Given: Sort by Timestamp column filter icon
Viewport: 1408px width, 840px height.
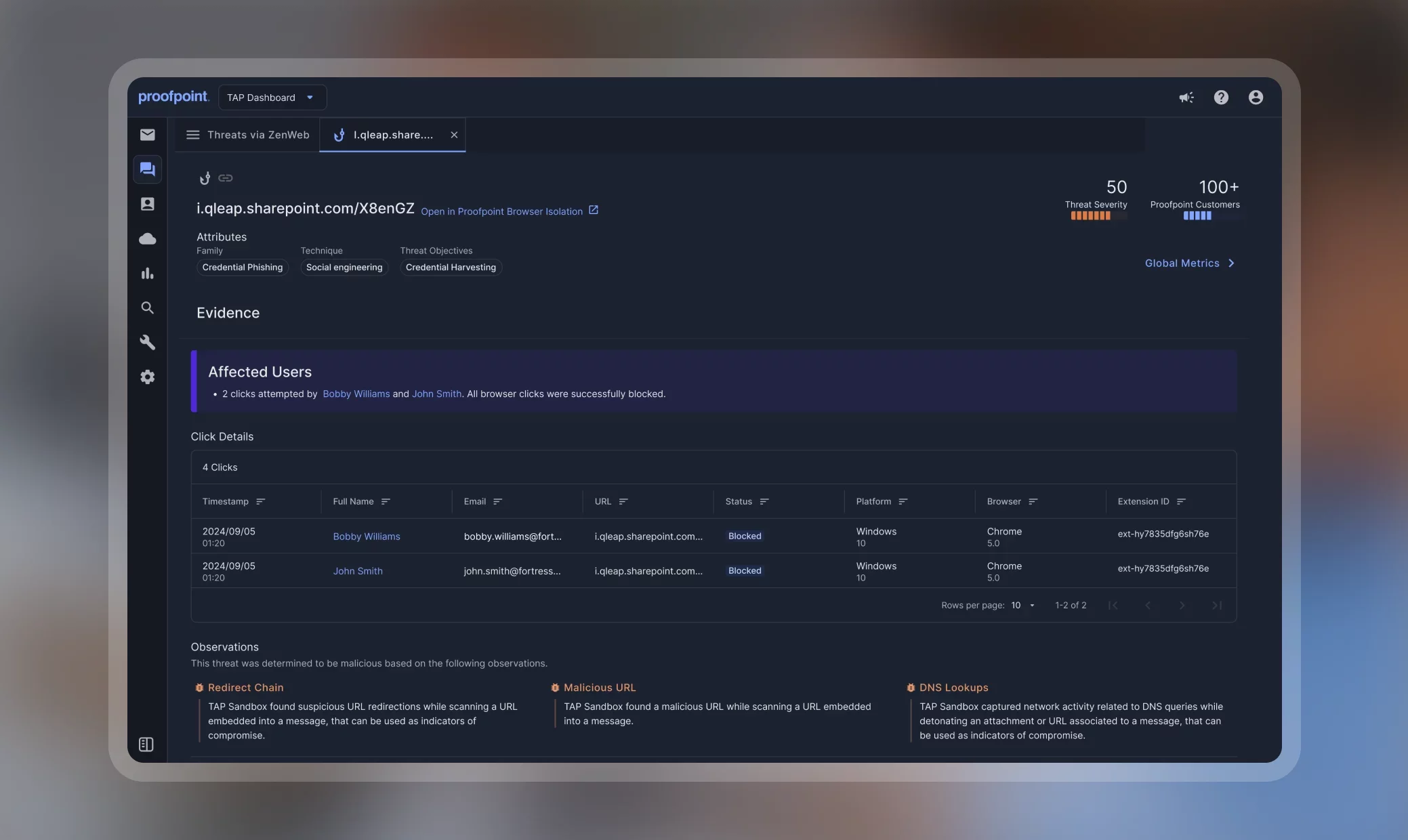Looking at the screenshot, I should 260,502.
